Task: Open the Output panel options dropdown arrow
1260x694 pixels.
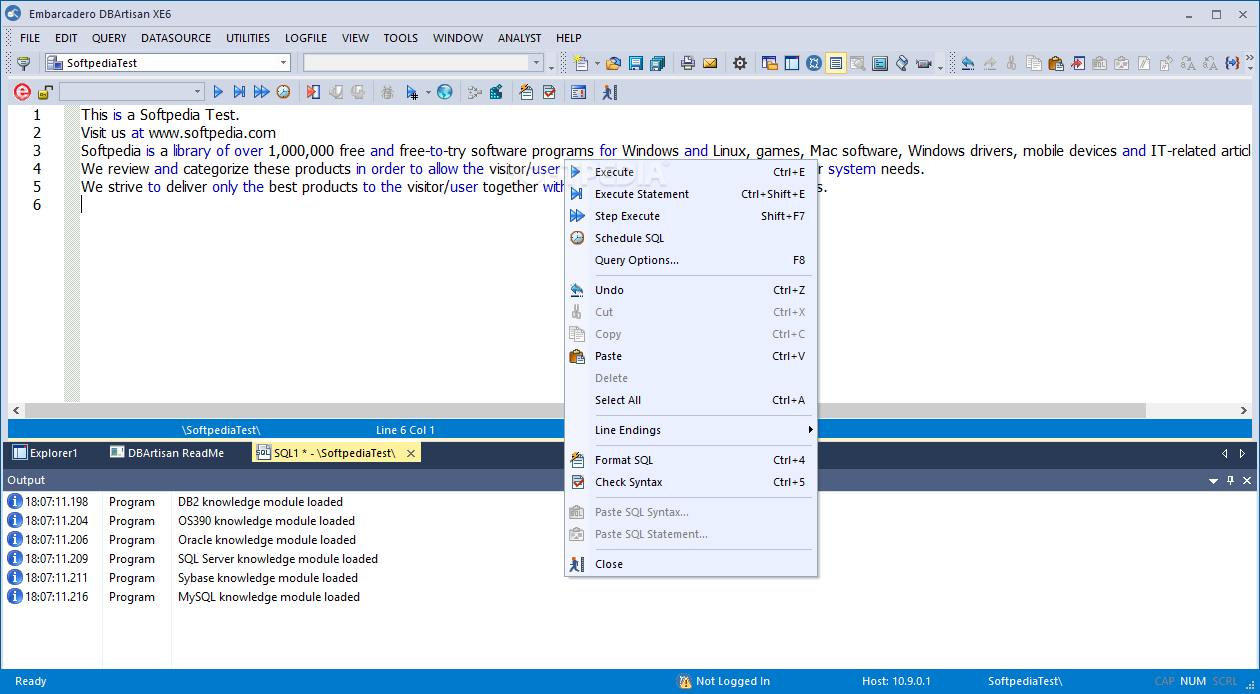Action: point(1214,481)
